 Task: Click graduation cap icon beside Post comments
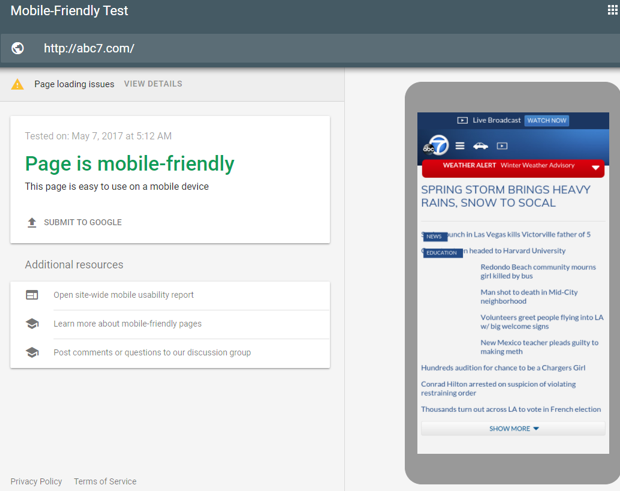(32, 352)
